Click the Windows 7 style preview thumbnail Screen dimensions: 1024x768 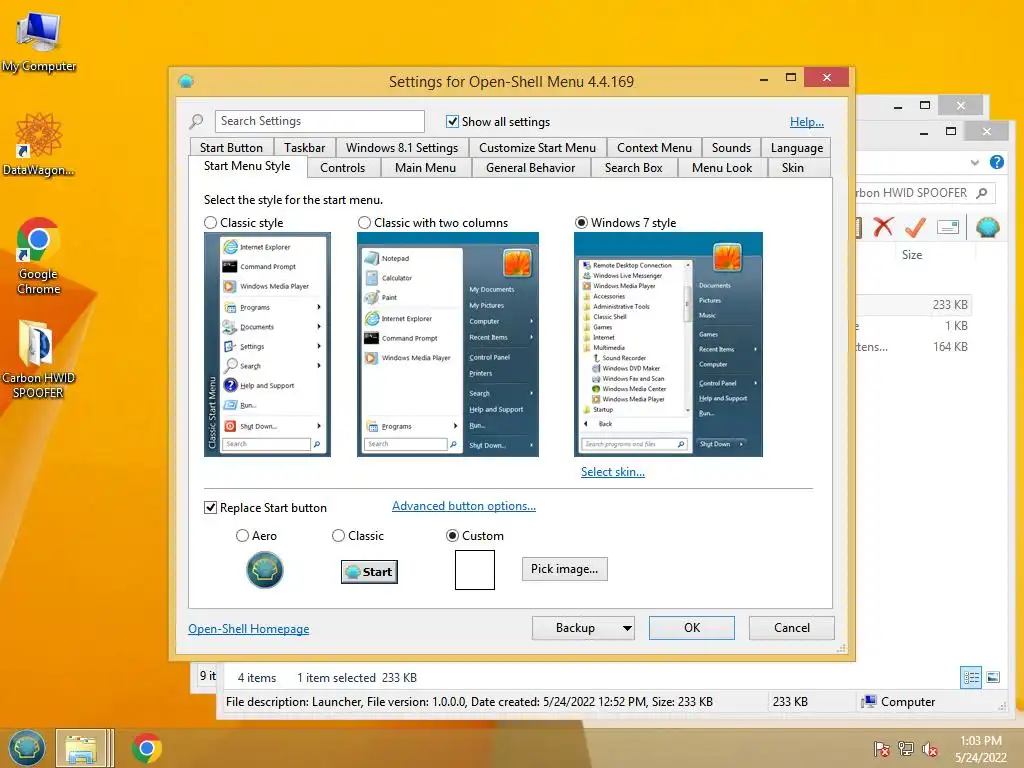tap(668, 344)
